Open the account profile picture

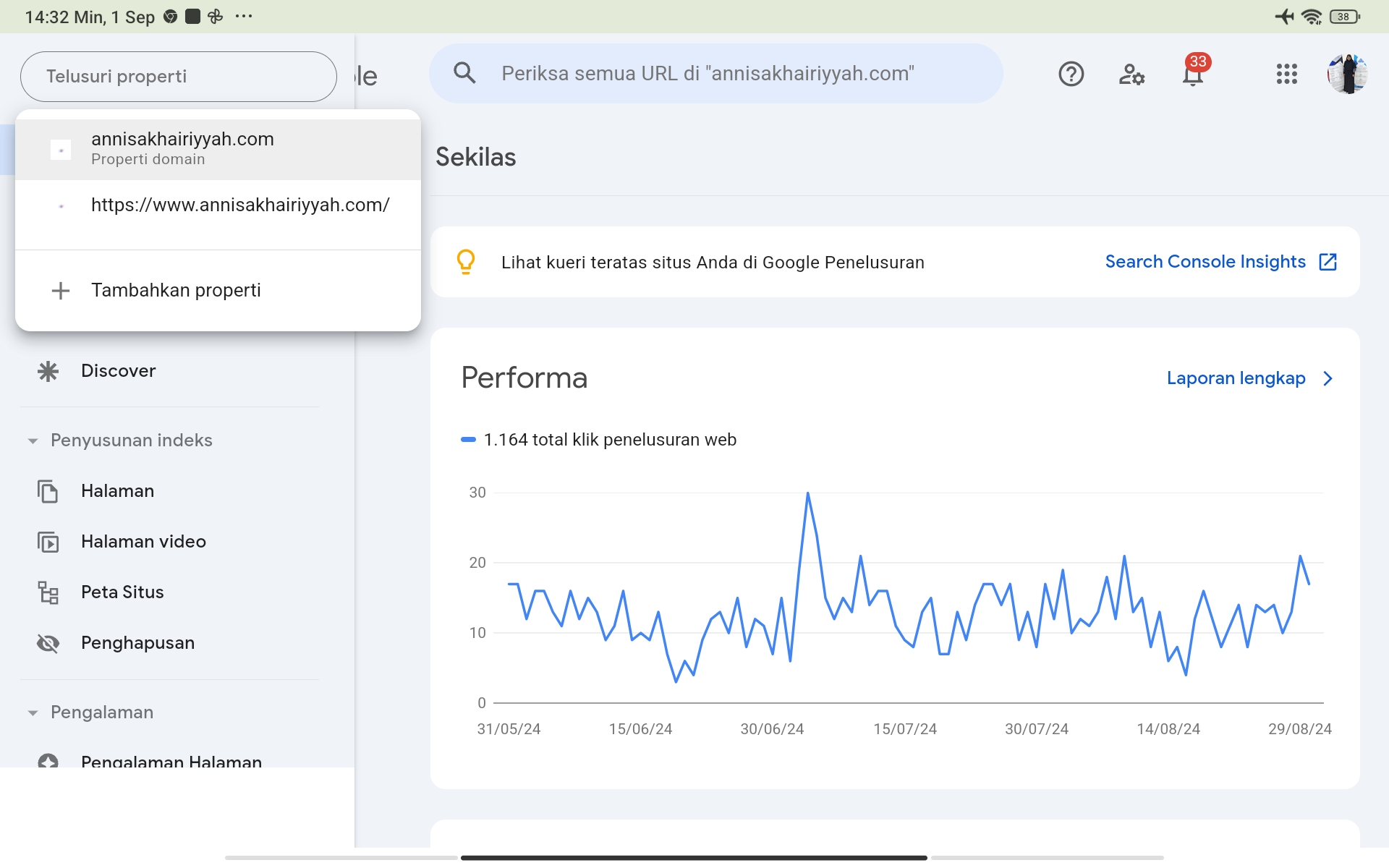tap(1347, 74)
